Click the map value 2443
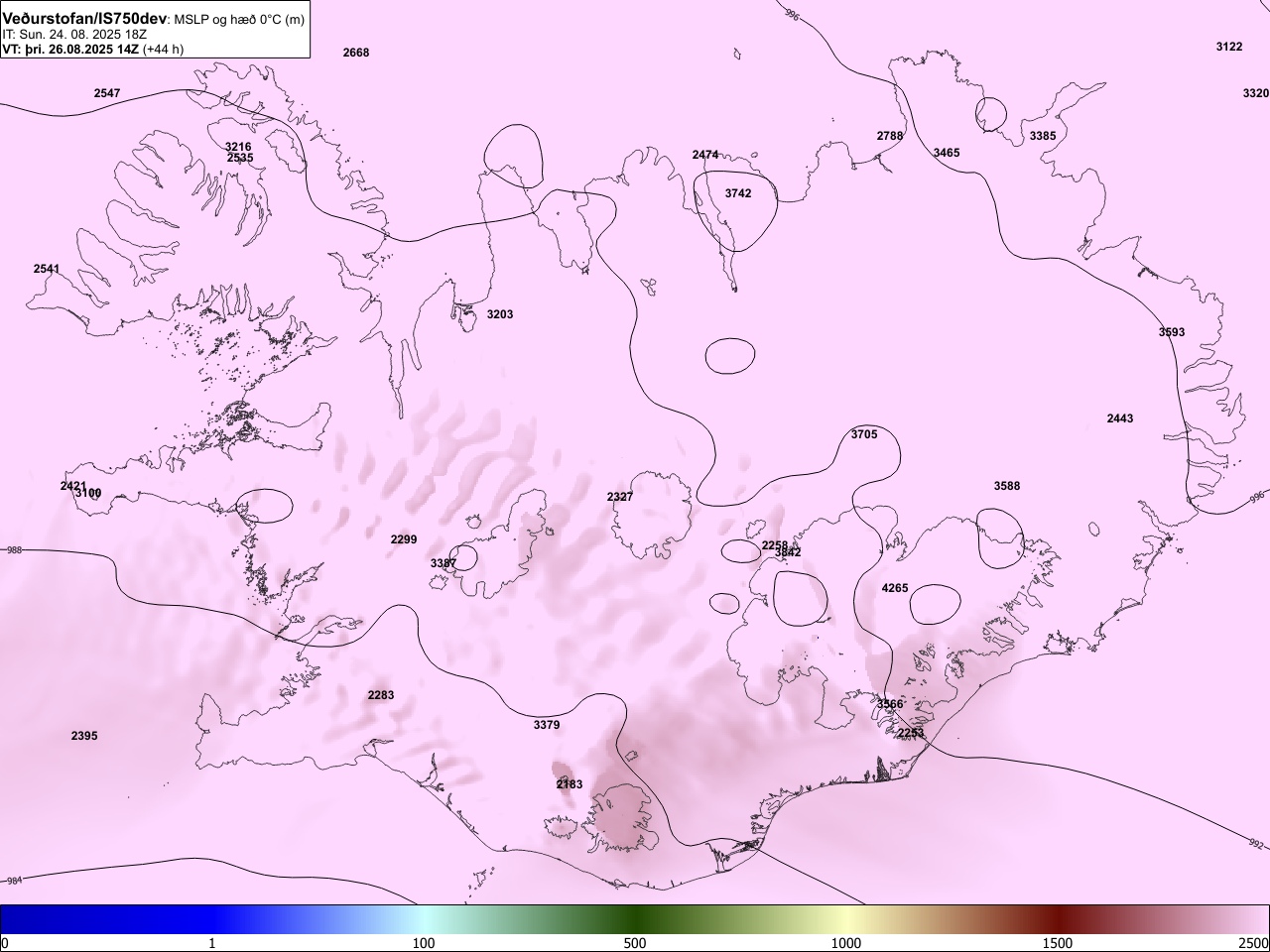1270x952 pixels. (x=1120, y=418)
